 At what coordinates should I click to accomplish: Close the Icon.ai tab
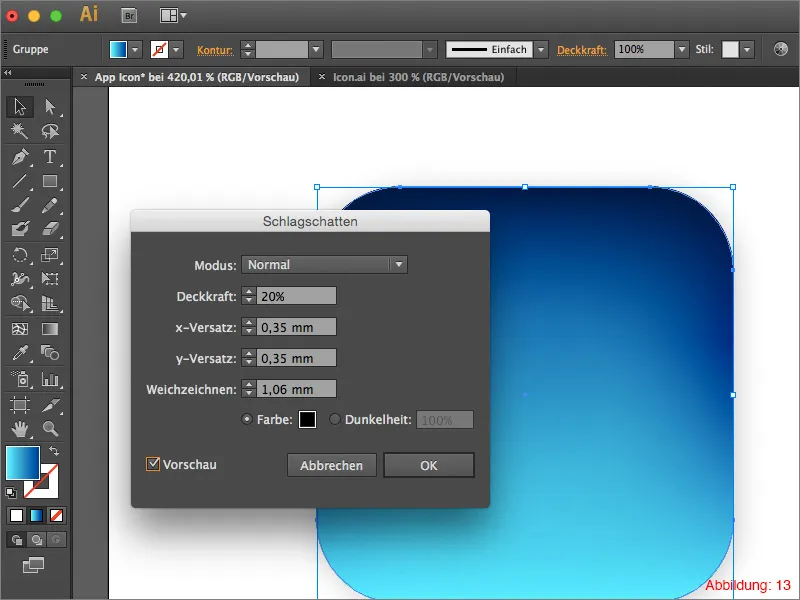click(321, 77)
